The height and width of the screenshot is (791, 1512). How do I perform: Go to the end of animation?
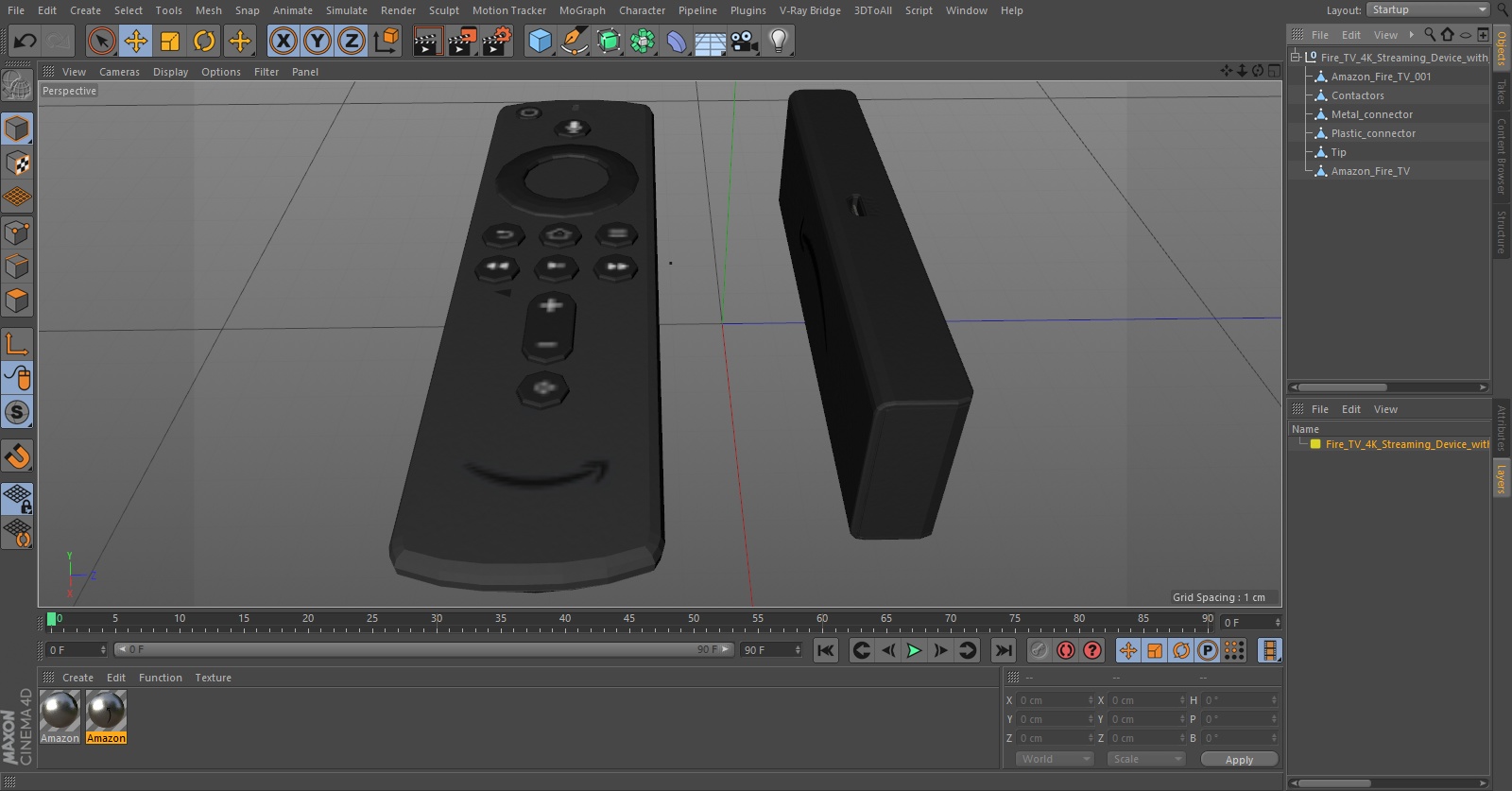(1004, 650)
